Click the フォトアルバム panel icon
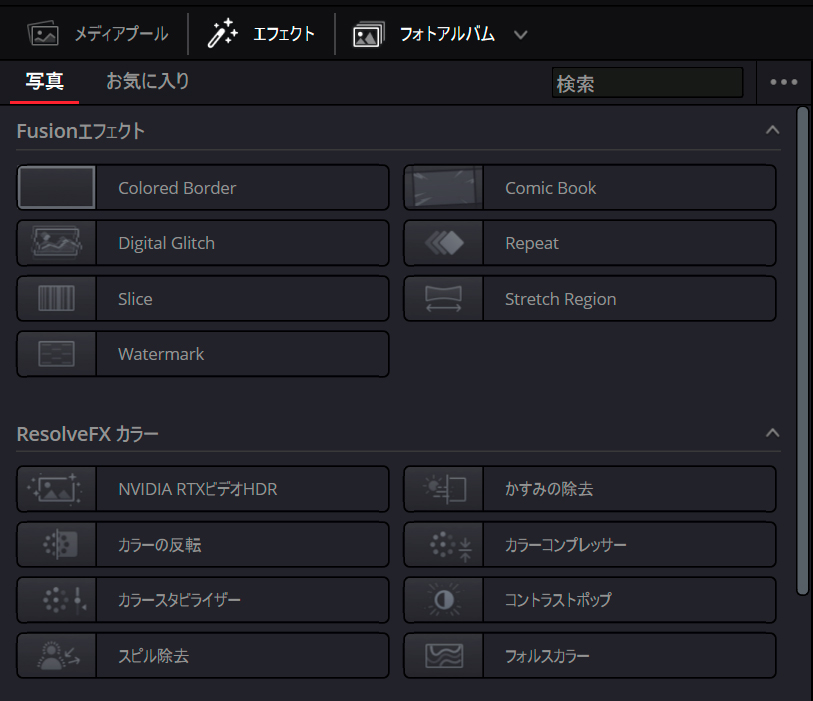Viewport: 813px width, 701px height. [368, 32]
